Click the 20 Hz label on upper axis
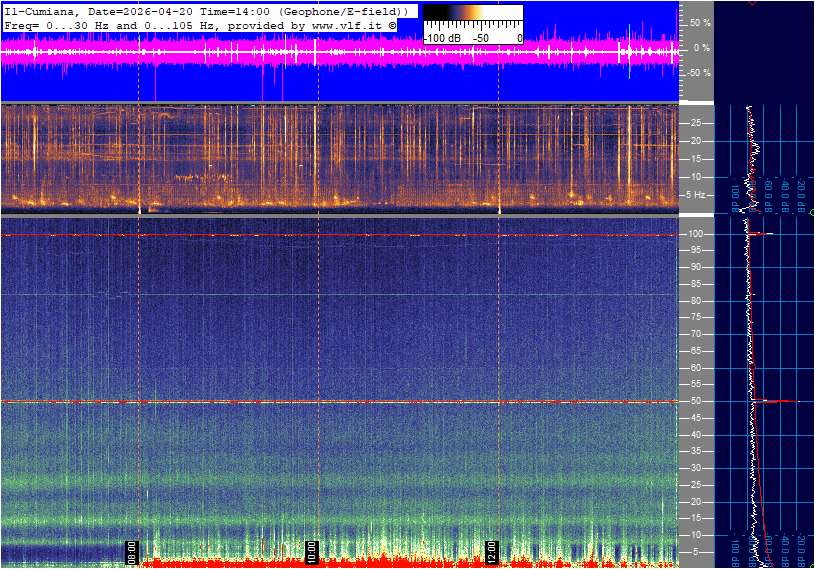This screenshot has width=815, height=569. tap(695, 141)
